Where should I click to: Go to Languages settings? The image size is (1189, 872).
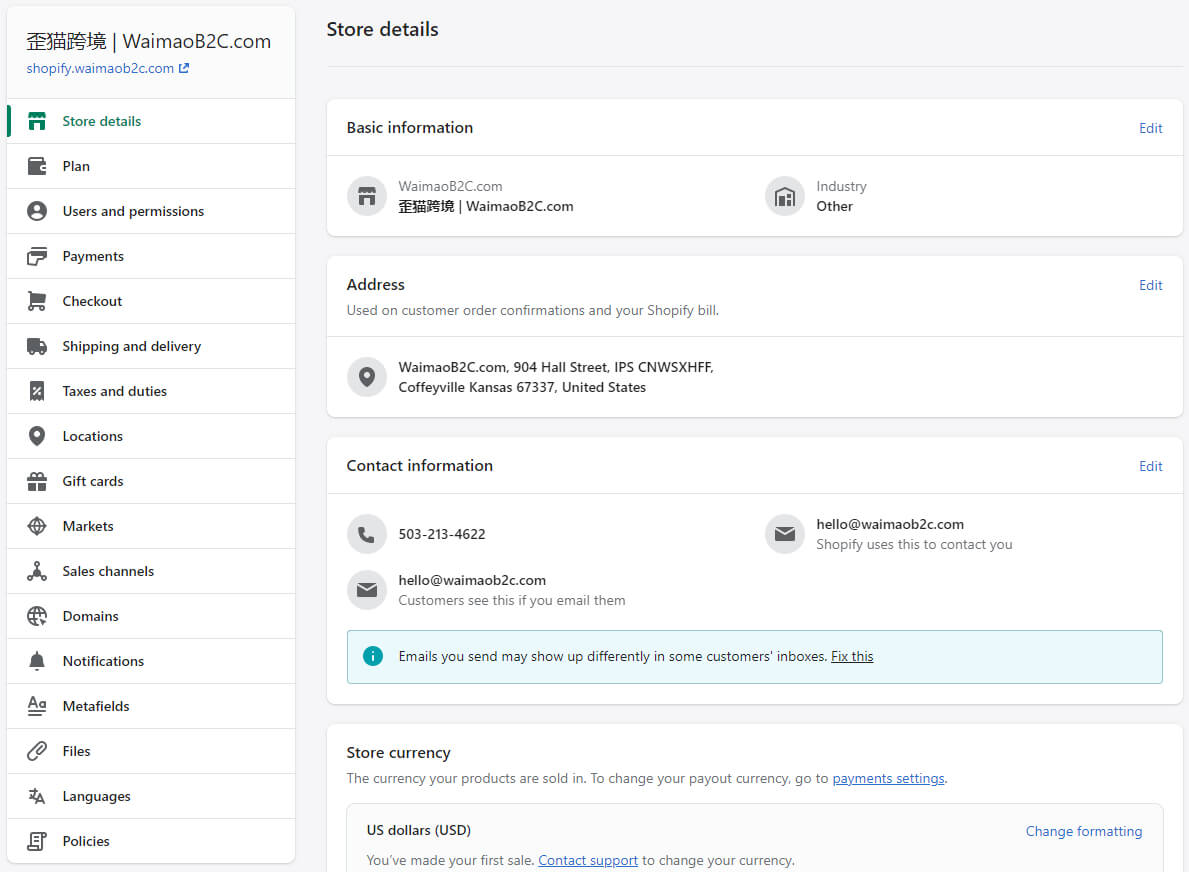[151, 796]
